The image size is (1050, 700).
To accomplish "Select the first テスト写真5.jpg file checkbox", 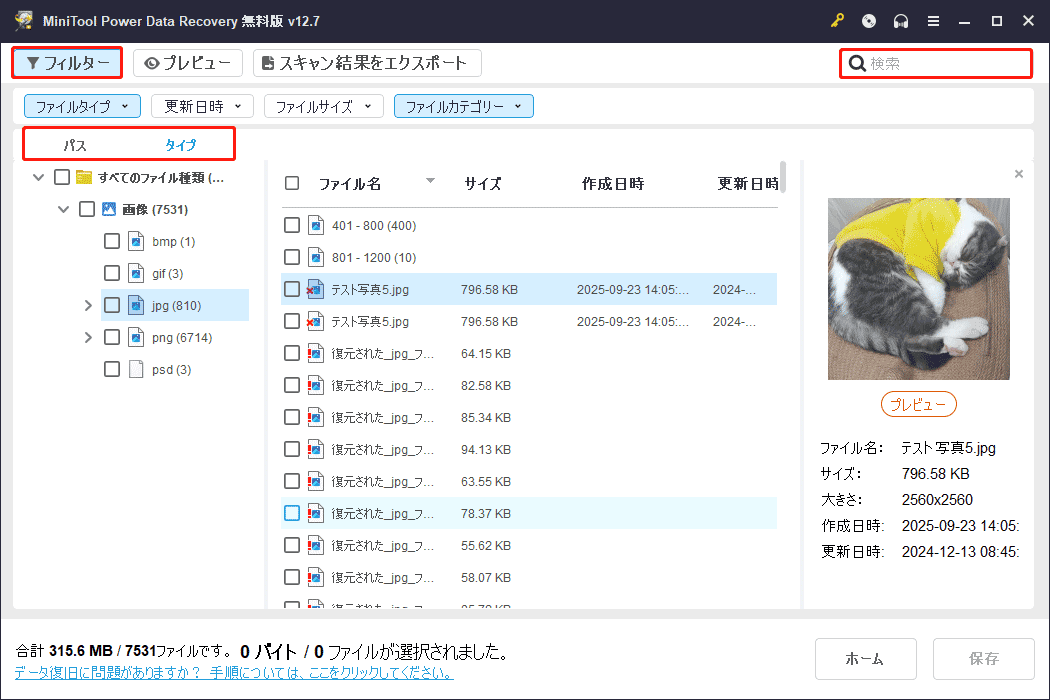I will pyautogui.click(x=292, y=289).
